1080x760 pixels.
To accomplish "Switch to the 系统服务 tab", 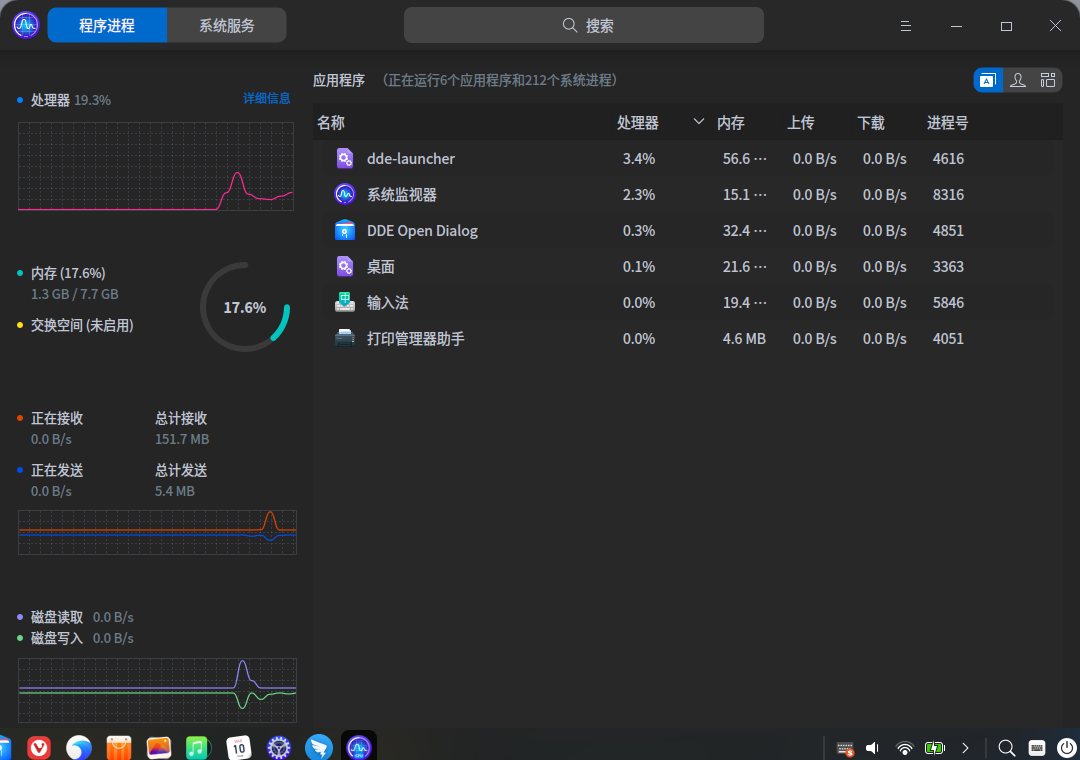I will pyautogui.click(x=227, y=24).
